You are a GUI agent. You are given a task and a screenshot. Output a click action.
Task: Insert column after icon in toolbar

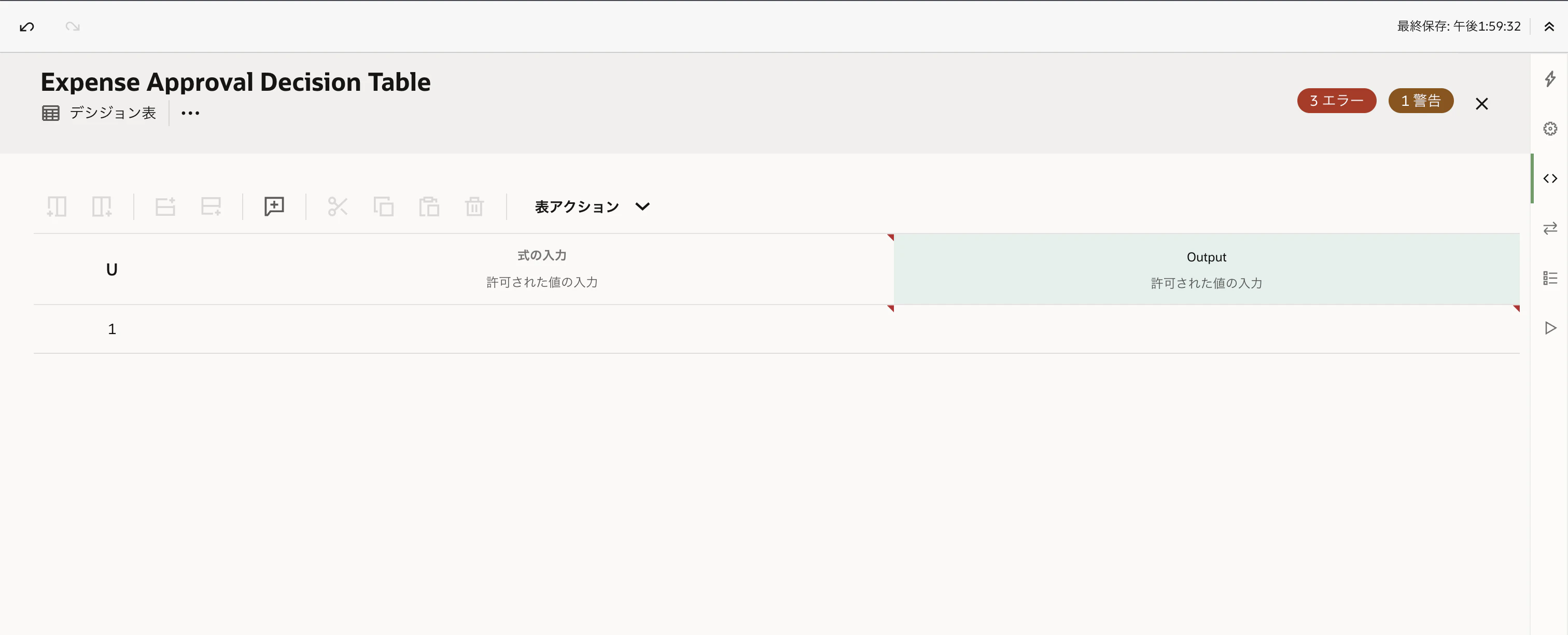pos(102,206)
